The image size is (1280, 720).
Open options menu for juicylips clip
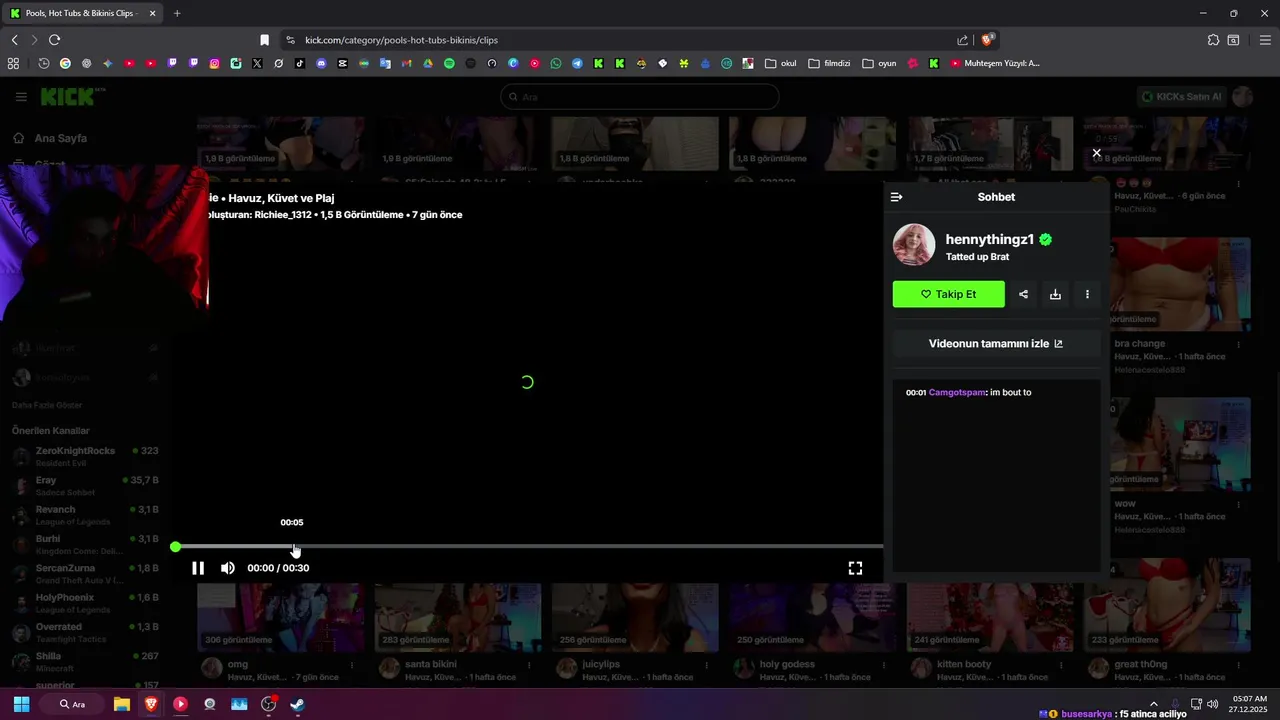coord(706,665)
